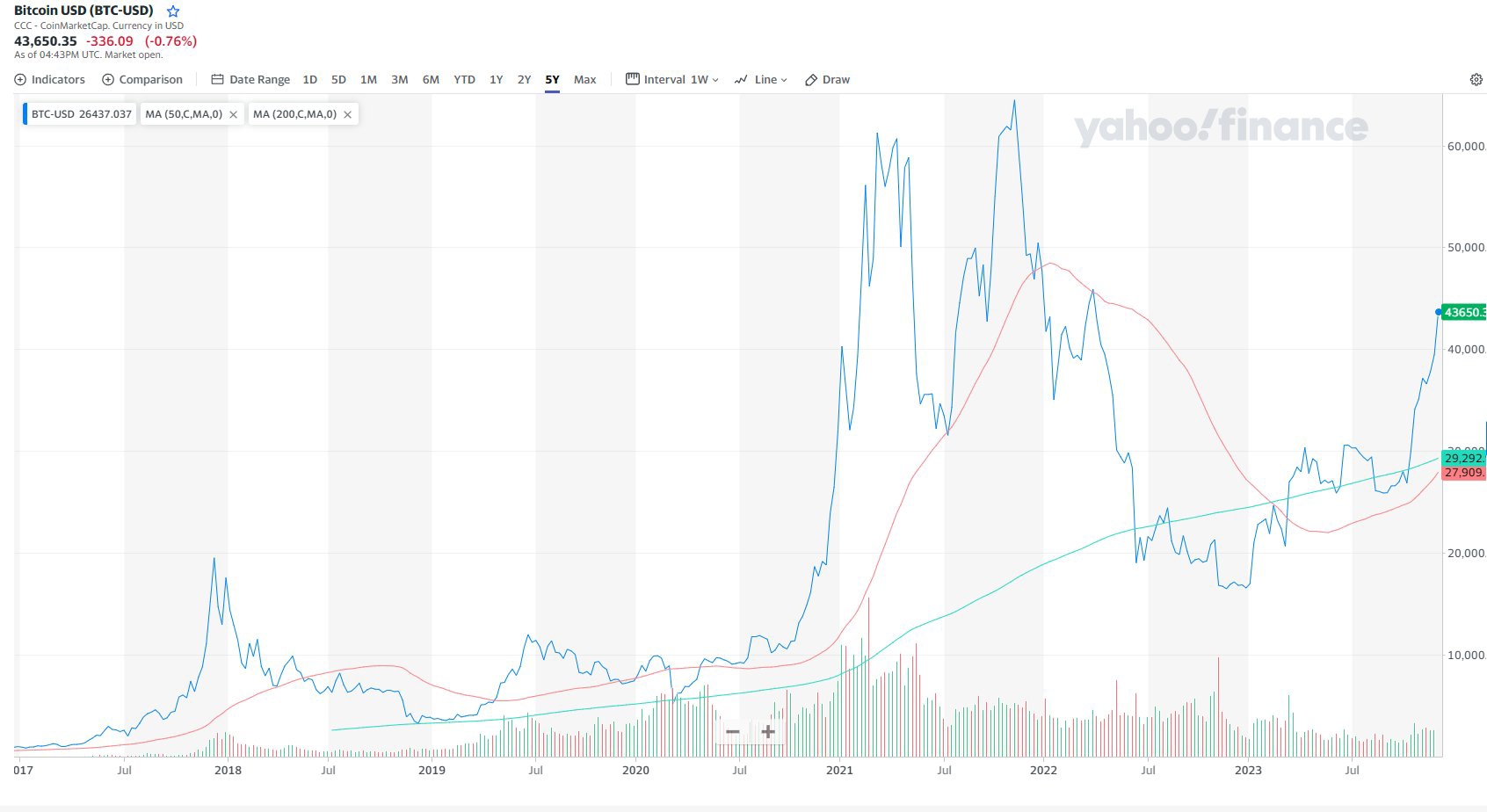Viewport: 1487px width, 812px height.
Task: Choose the 1Y range option
Action: pos(496,80)
